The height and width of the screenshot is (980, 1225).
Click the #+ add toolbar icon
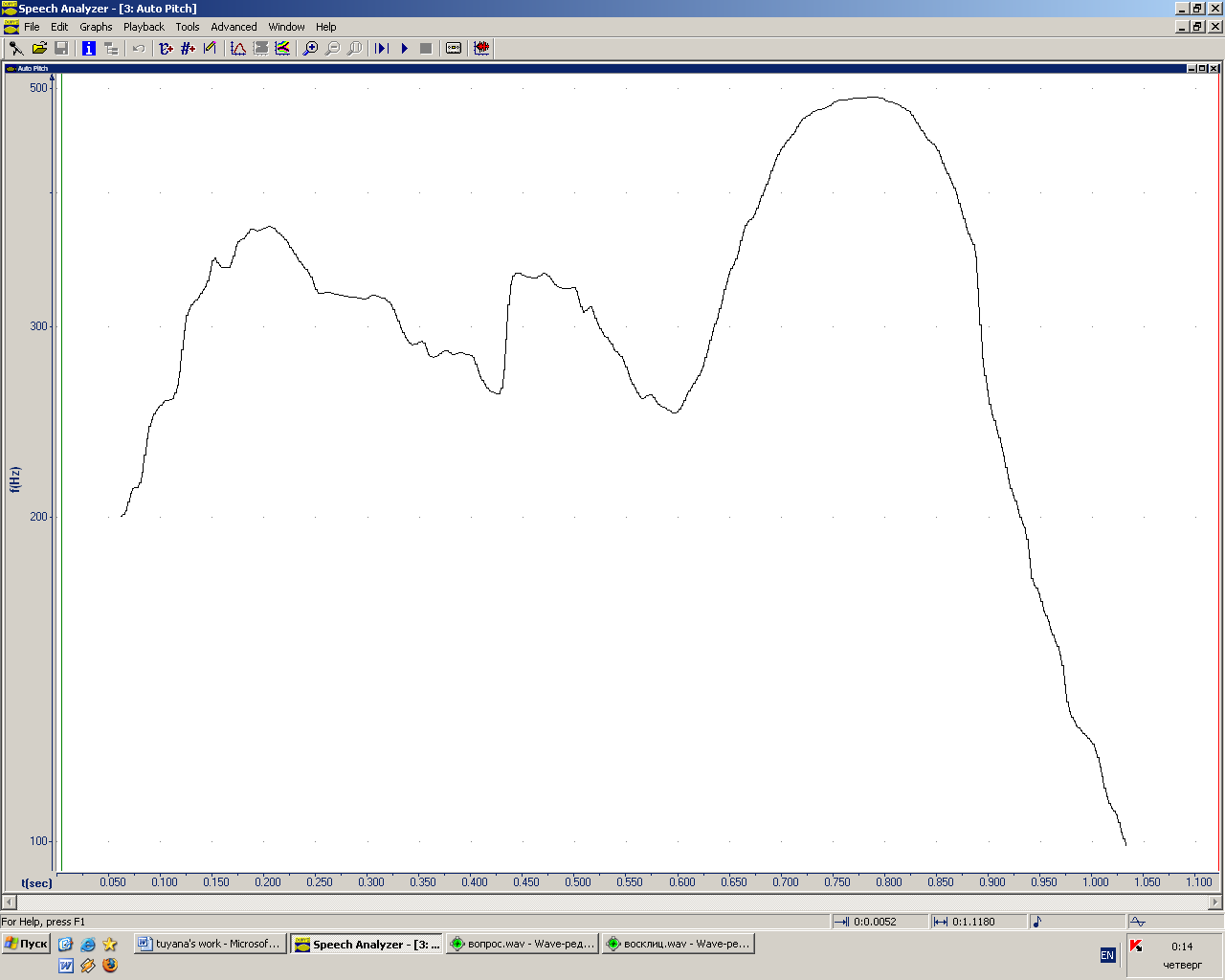click(x=189, y=48)
